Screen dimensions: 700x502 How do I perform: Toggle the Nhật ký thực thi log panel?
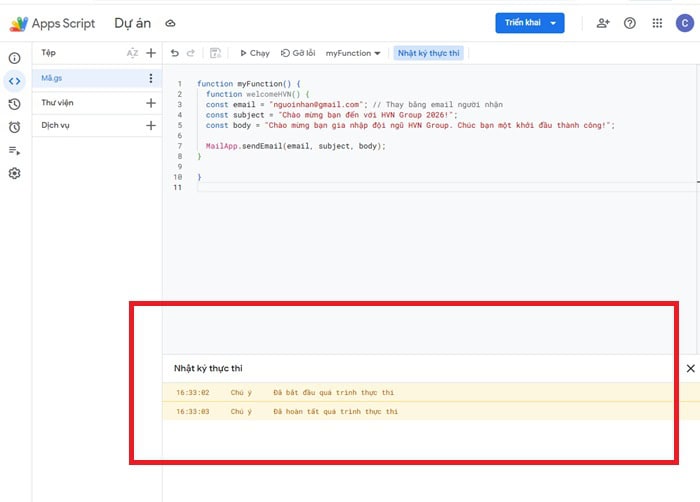tap(431, 53)
